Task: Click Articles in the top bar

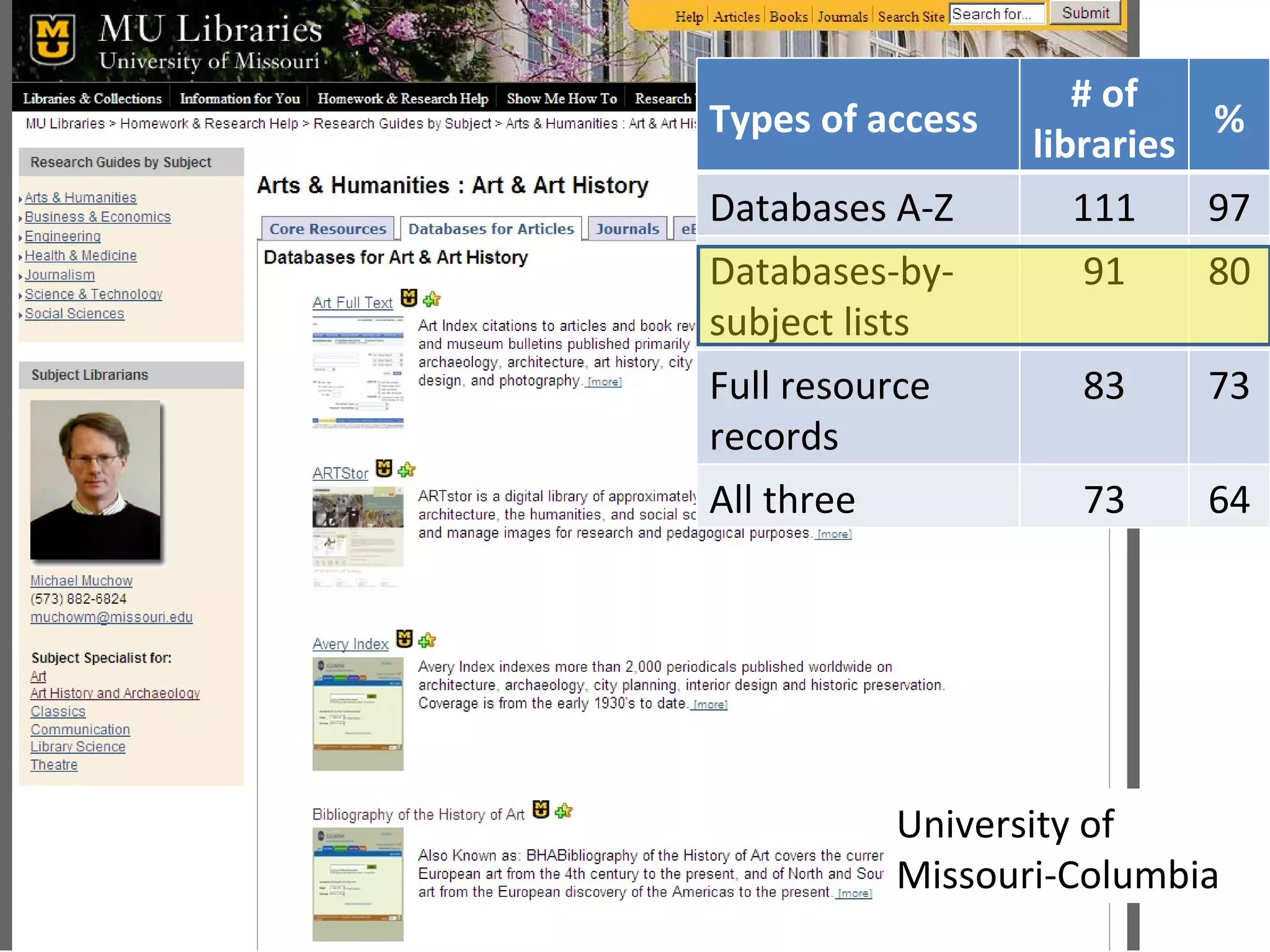Action: coord(736,17)
